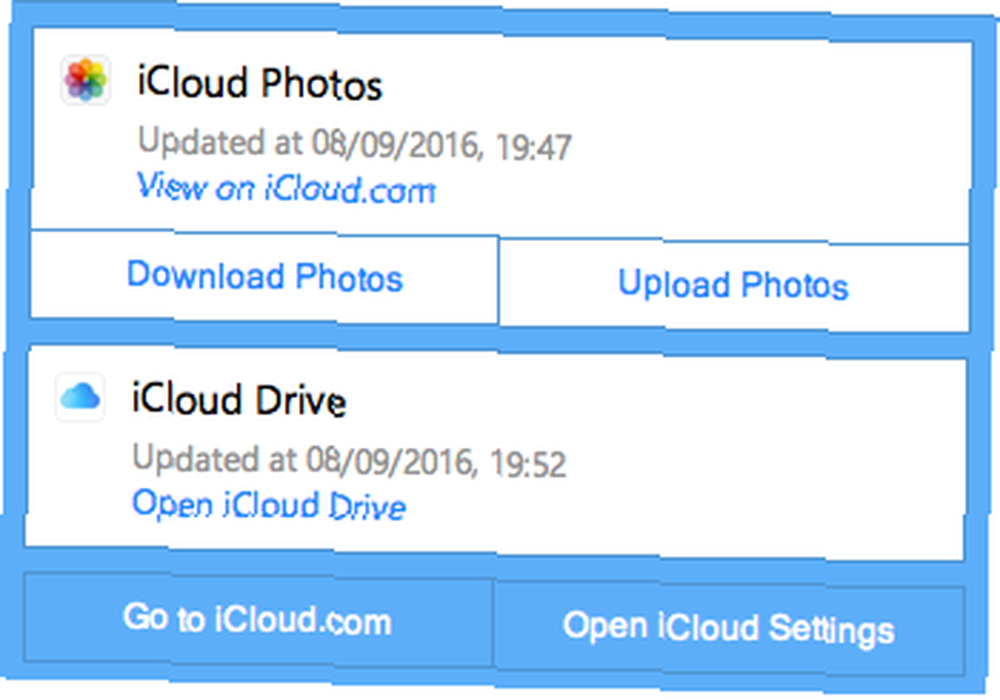Select the Download Photos button
1000x700 pixels.
point(265,277)
